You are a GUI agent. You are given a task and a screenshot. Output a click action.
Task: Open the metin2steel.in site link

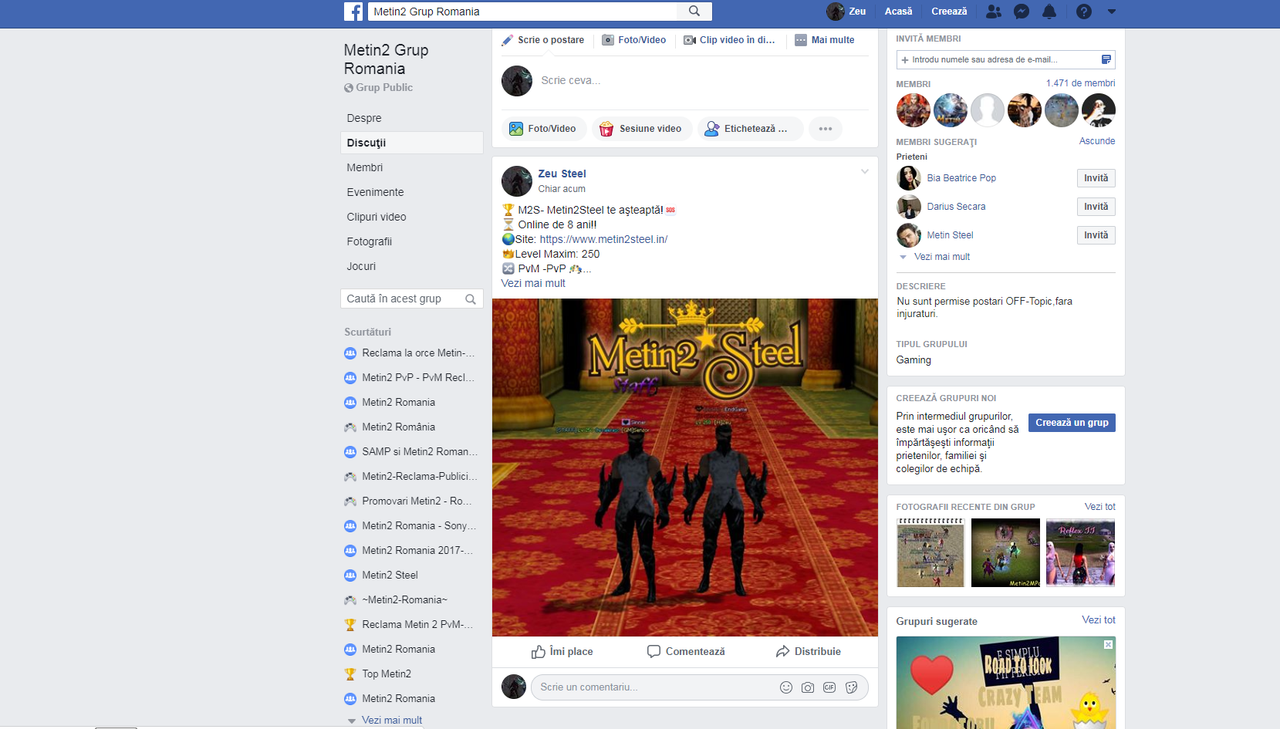(603, 239)
